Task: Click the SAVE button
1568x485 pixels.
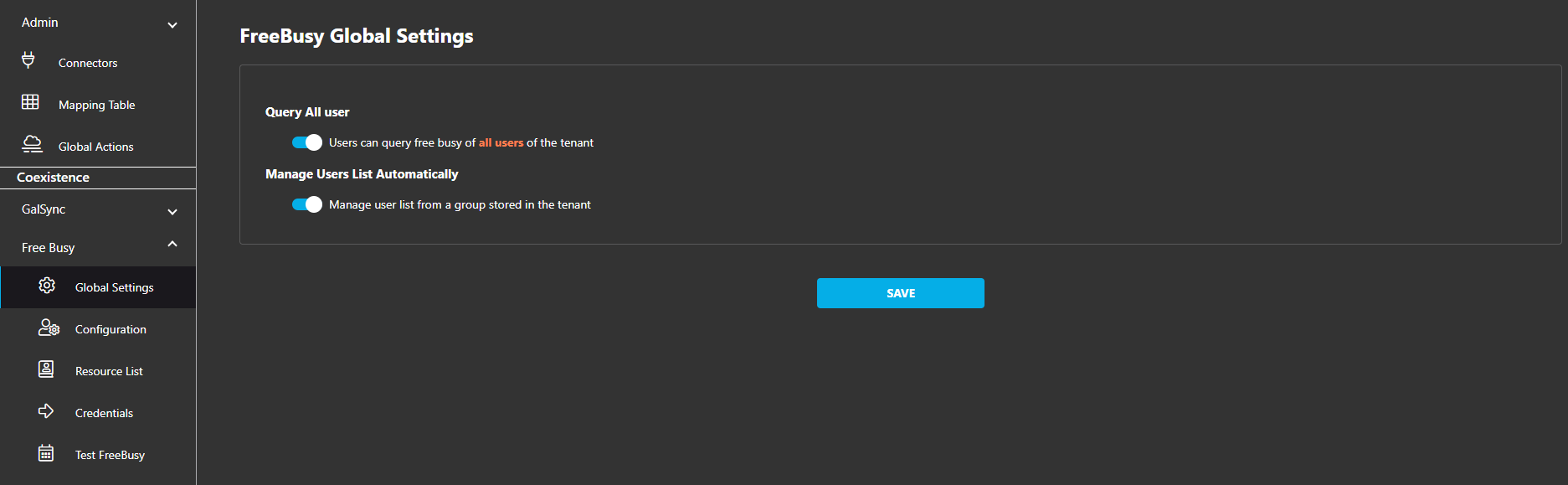Action: pos(900,293)
